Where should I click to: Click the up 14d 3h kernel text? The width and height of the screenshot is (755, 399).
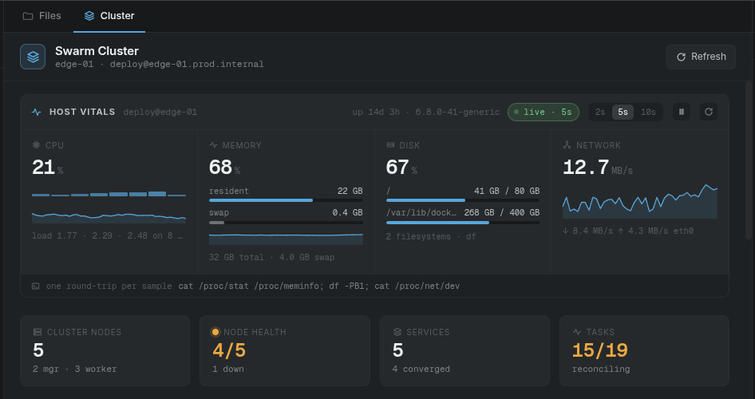pyautogui.click(x=426, y=112)
